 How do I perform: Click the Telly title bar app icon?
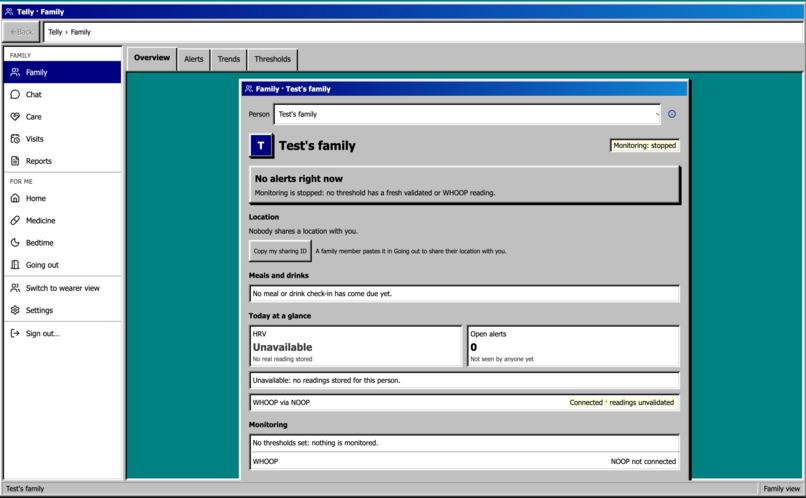pyautogui.click(x=9, y=11)
